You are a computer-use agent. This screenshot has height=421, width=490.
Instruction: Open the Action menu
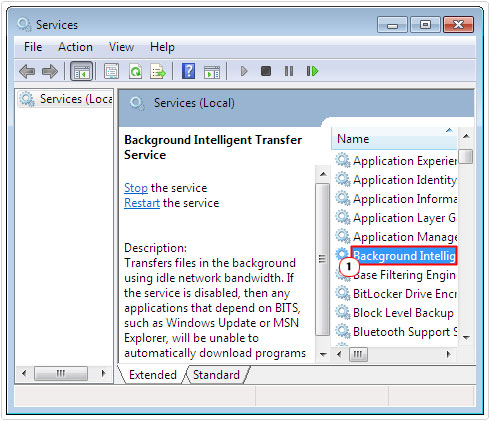pos(75,47)
